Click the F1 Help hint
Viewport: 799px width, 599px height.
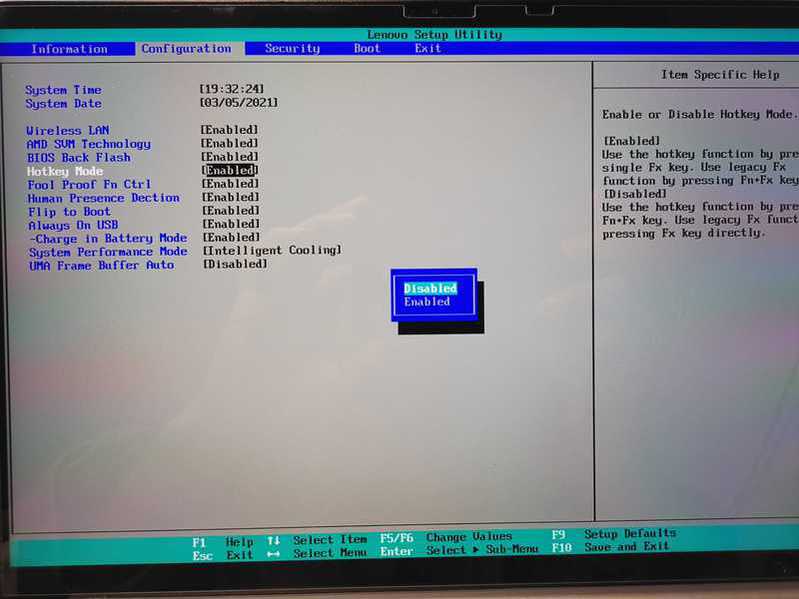point(223,542)
